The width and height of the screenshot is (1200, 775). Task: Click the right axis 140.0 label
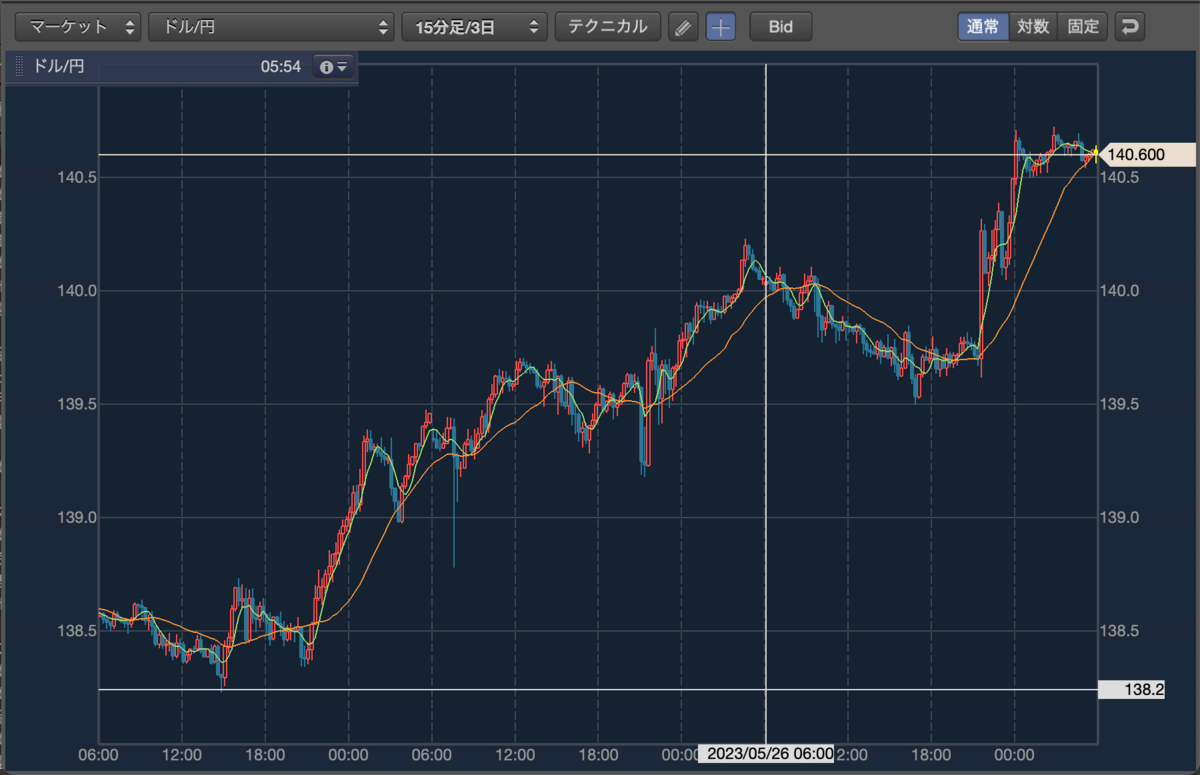[x=1121, y=291]
